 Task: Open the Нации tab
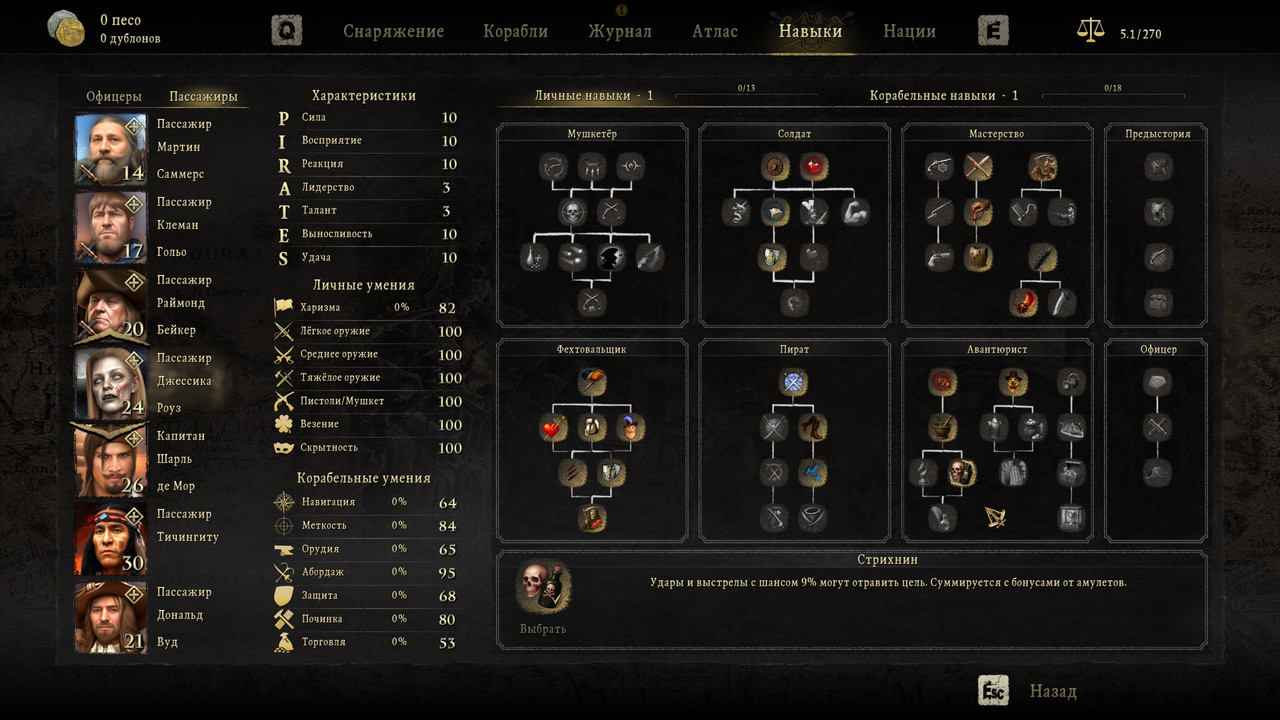[909, 31]
